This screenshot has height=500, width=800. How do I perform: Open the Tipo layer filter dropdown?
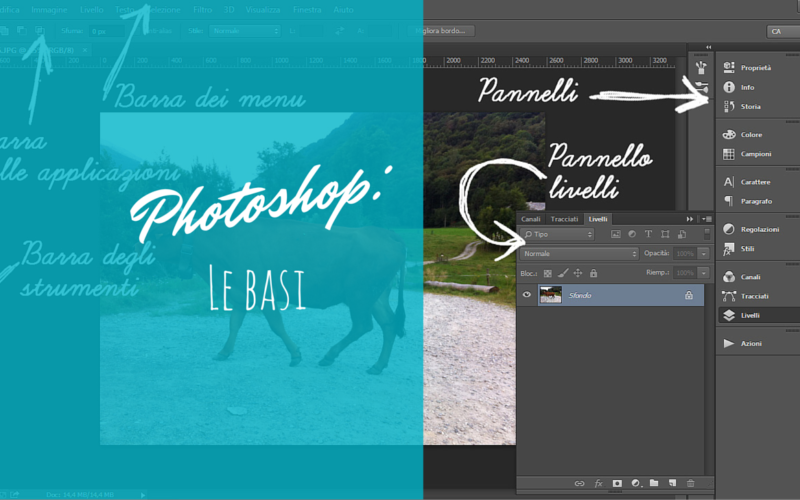[560, 234]
